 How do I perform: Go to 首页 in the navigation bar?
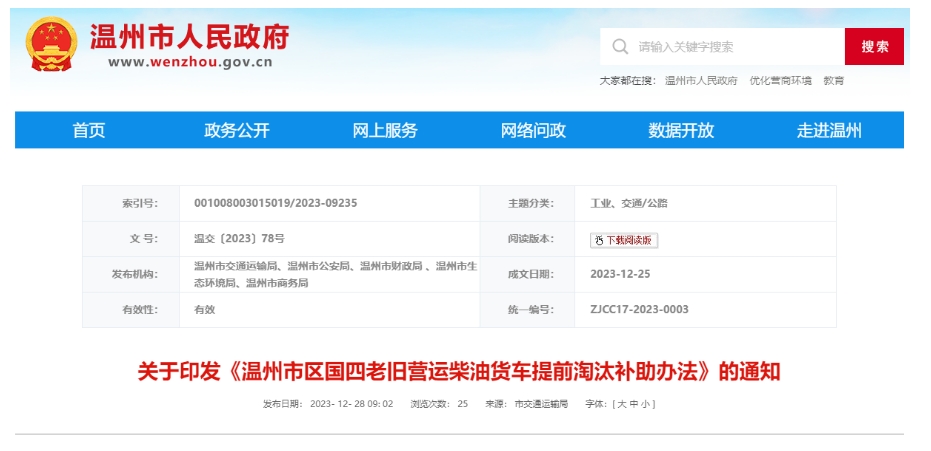(89, 131)
